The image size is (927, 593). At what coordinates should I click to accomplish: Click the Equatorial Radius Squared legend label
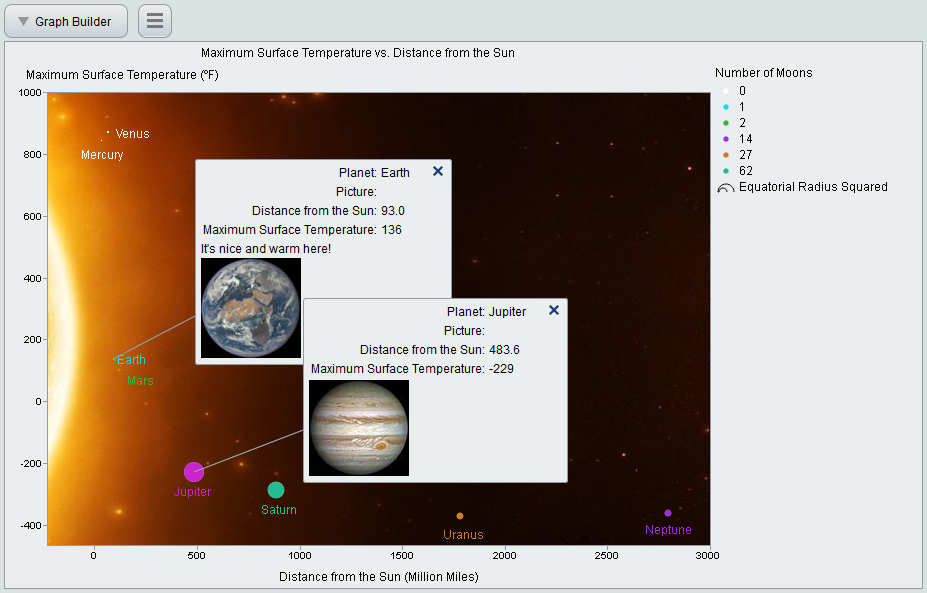pos(813,187)
